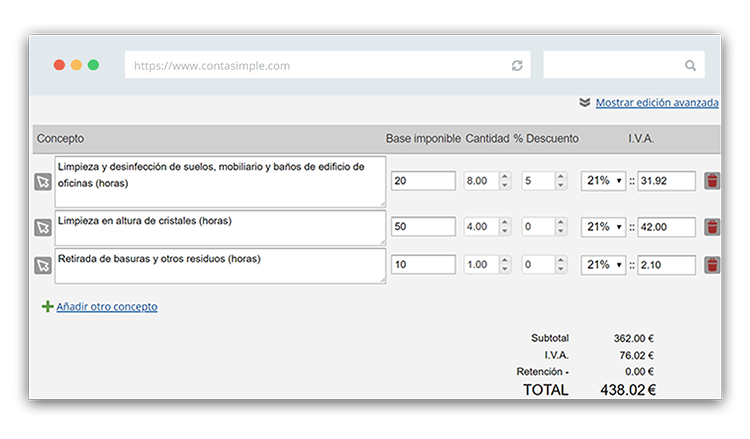Click the magnifier icon in the search box
Image resolution: width=750 pixels, height=439 pixels.
pyautogui.click(x=690, y=66)
